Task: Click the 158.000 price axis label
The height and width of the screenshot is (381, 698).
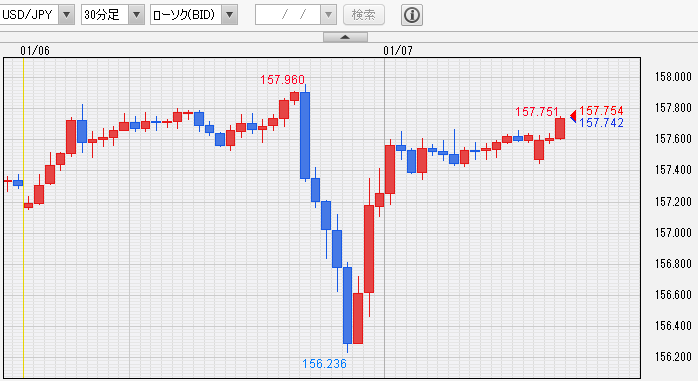Action: pos(673,77)
